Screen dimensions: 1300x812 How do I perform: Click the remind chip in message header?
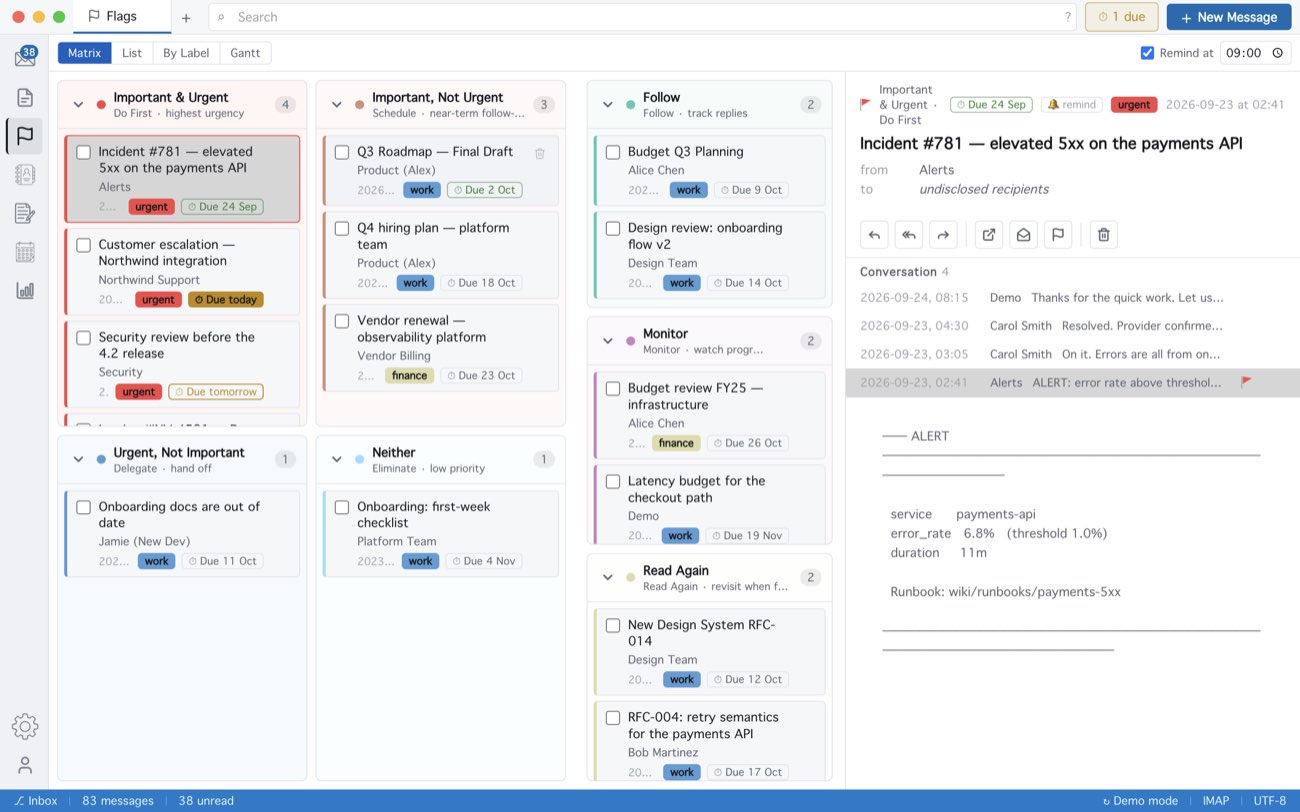pyautogui.click(x=1071, y=104)
